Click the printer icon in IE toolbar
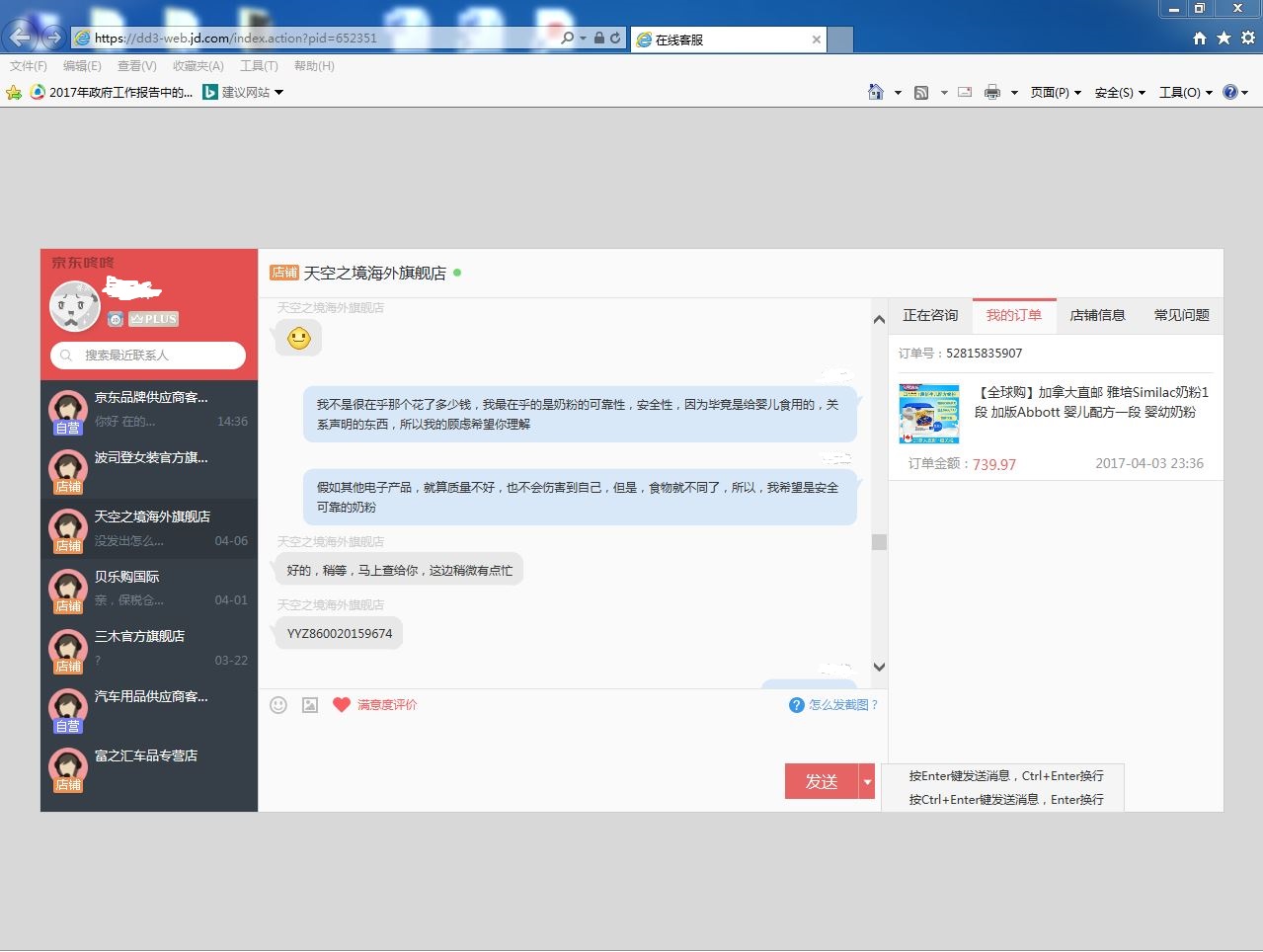1263x952 pixels. click(991, 92)
